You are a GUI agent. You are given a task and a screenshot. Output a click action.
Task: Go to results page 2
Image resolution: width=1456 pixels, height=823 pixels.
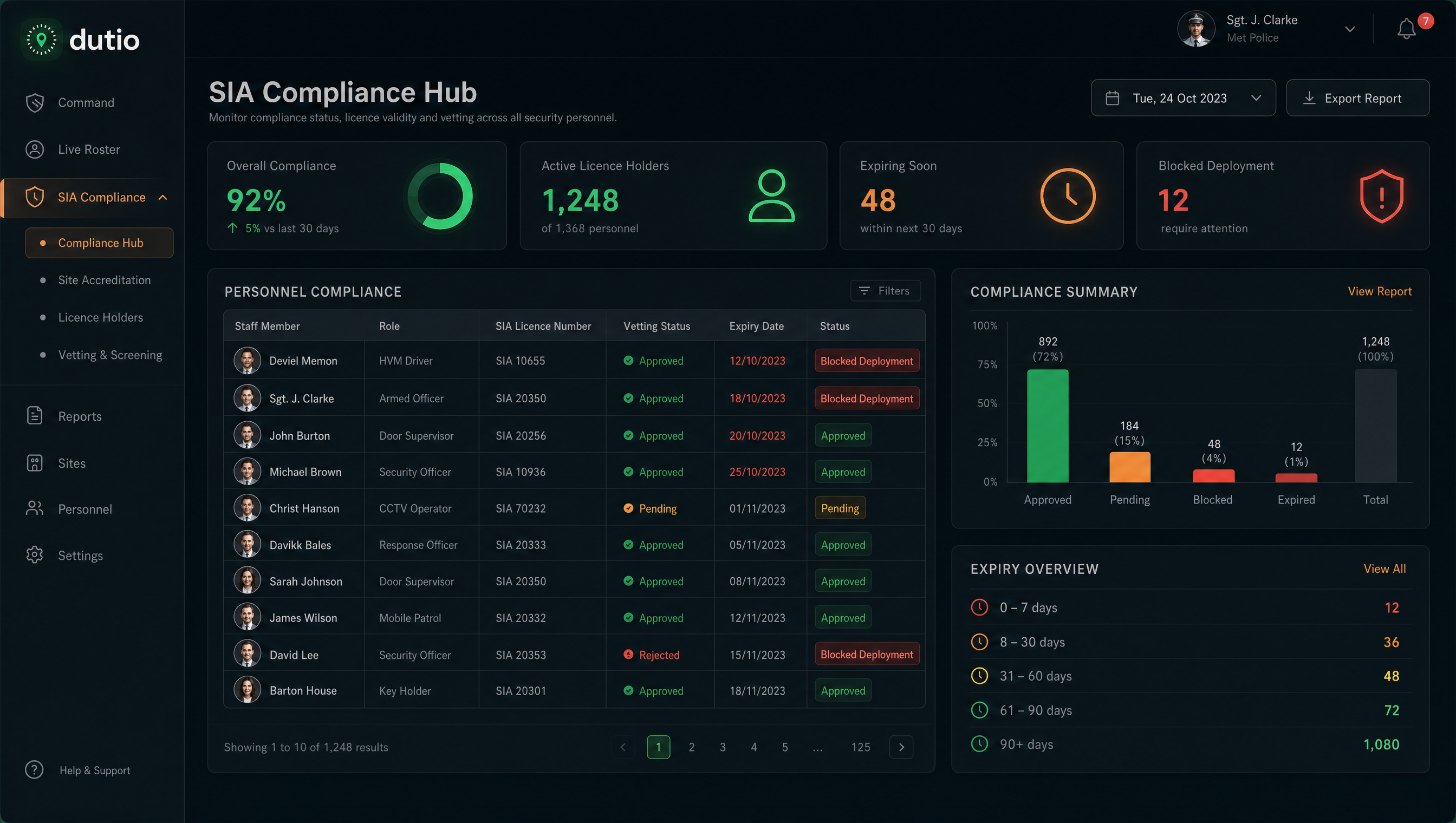coord(691,747)
